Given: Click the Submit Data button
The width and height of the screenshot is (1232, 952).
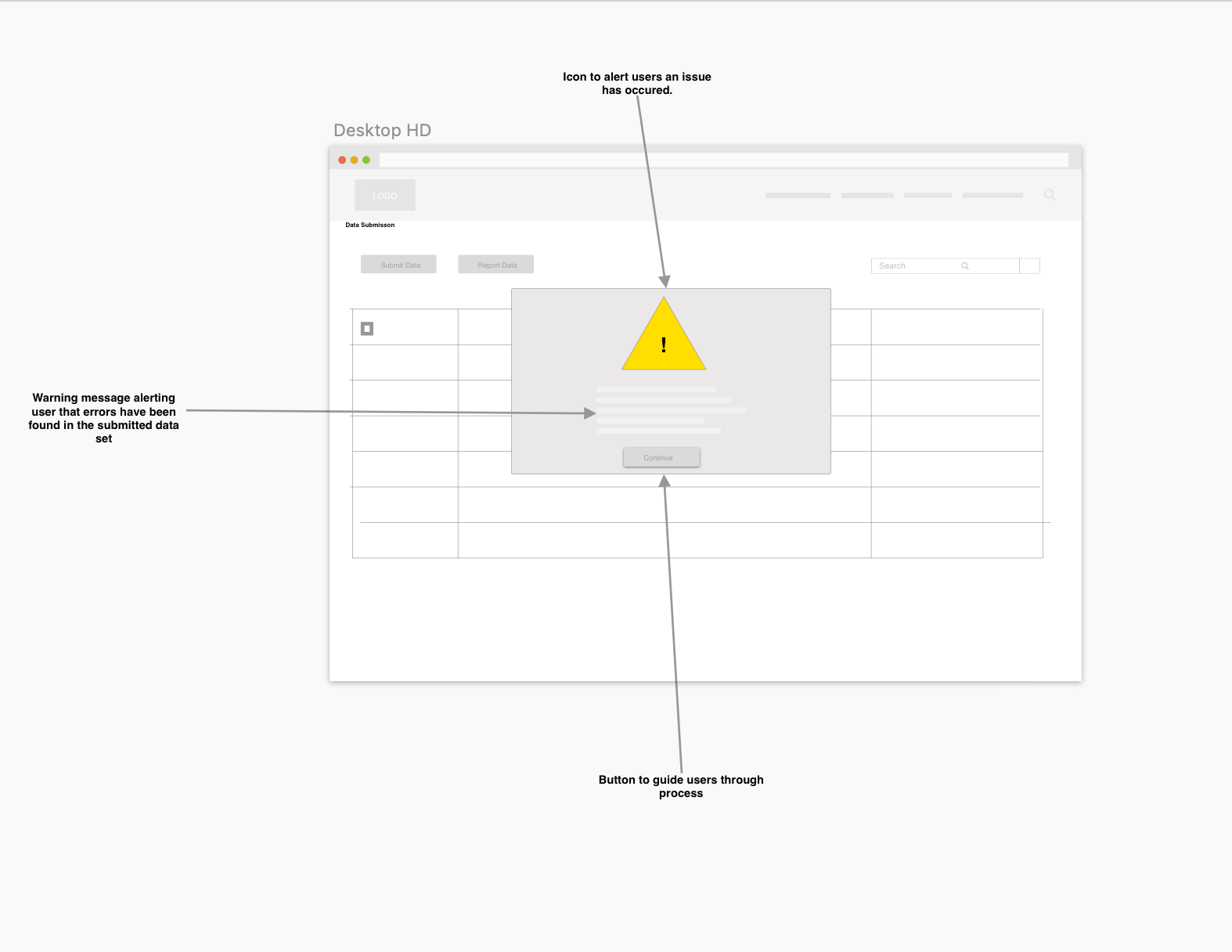Looking at the screenshot, I should coord(398,265).
